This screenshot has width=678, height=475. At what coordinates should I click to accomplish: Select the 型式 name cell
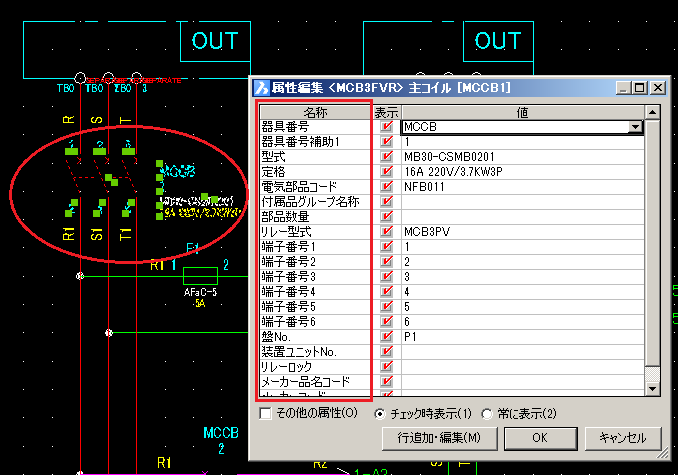pos(315,156)
